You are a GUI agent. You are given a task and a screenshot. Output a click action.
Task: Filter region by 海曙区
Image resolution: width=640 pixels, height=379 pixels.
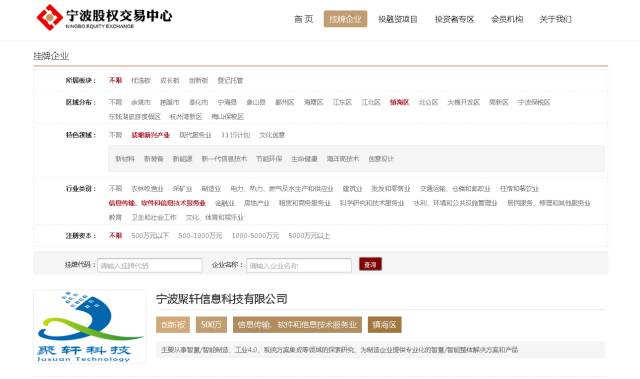(x=313, y=102)
